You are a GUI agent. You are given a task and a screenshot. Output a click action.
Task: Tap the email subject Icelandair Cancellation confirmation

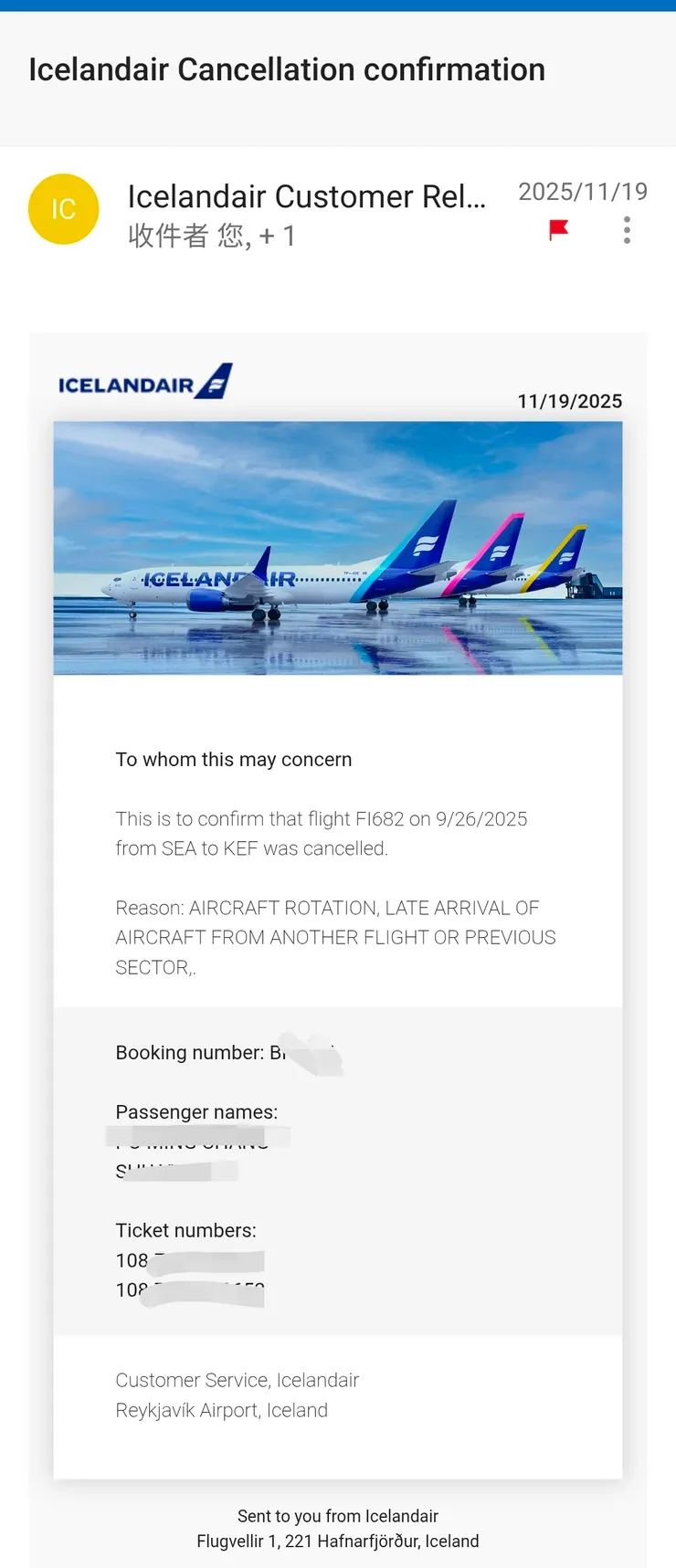click(287, 70)
